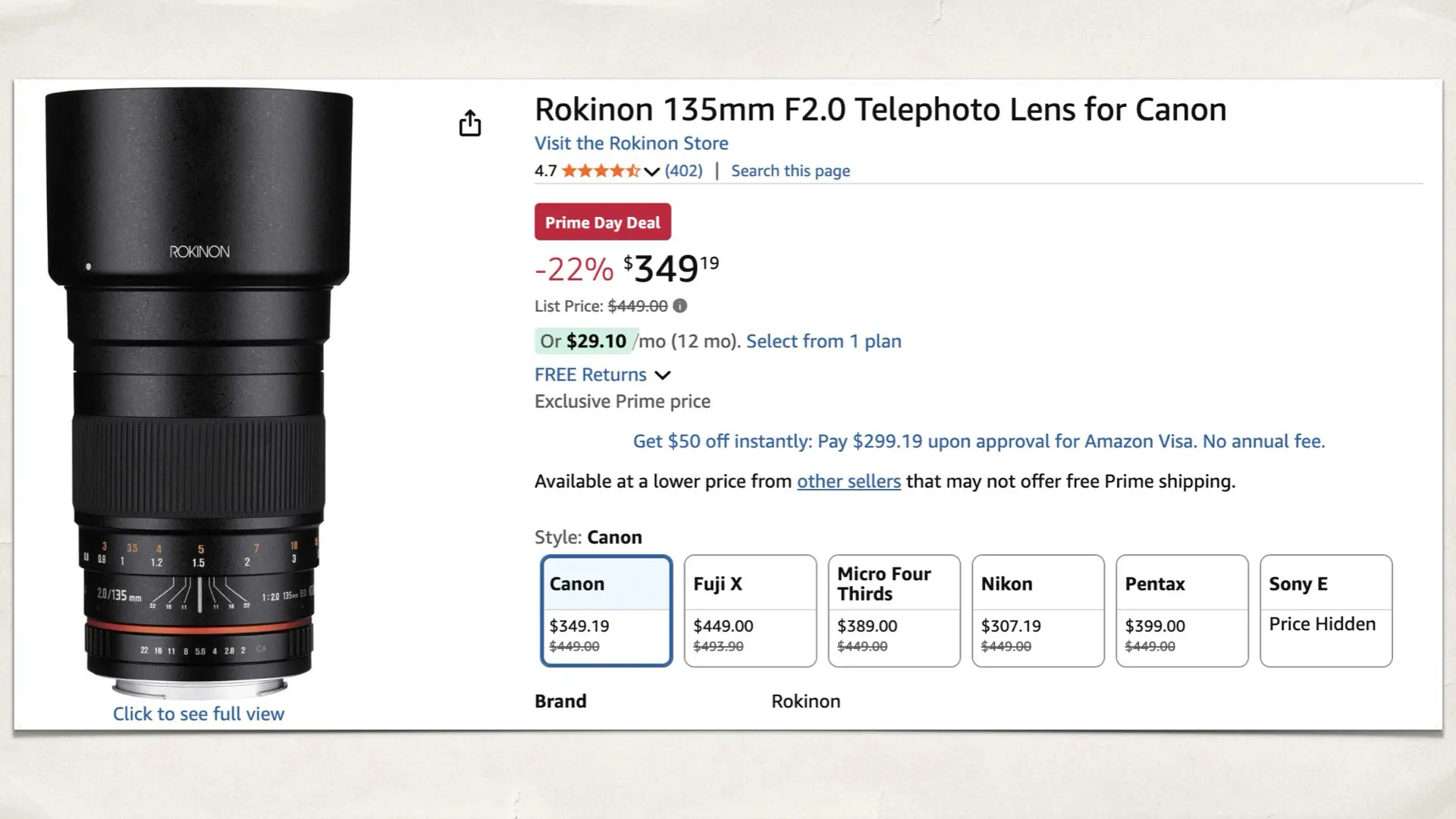Choose the Sony E style card
Image resolution: width=1456 pixels, height=819 pixels.
[x=1326, y=610]
